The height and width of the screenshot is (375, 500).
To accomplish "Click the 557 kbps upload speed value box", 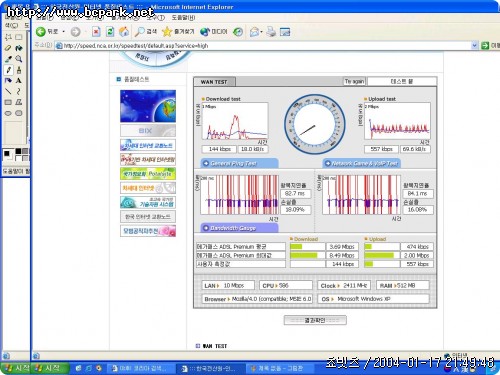I will click(382, 149).
